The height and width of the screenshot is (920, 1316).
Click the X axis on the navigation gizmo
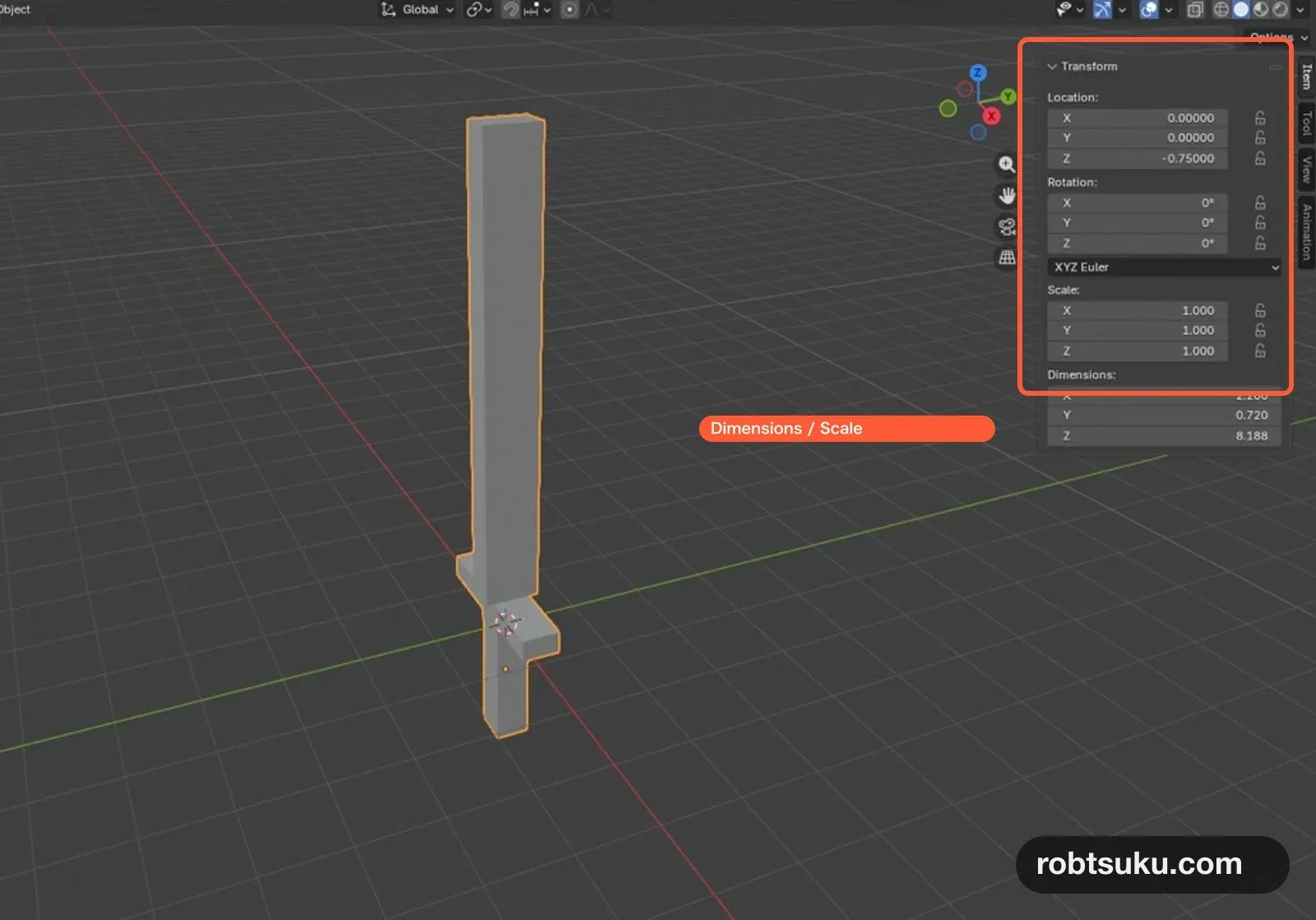pos(991,116)
